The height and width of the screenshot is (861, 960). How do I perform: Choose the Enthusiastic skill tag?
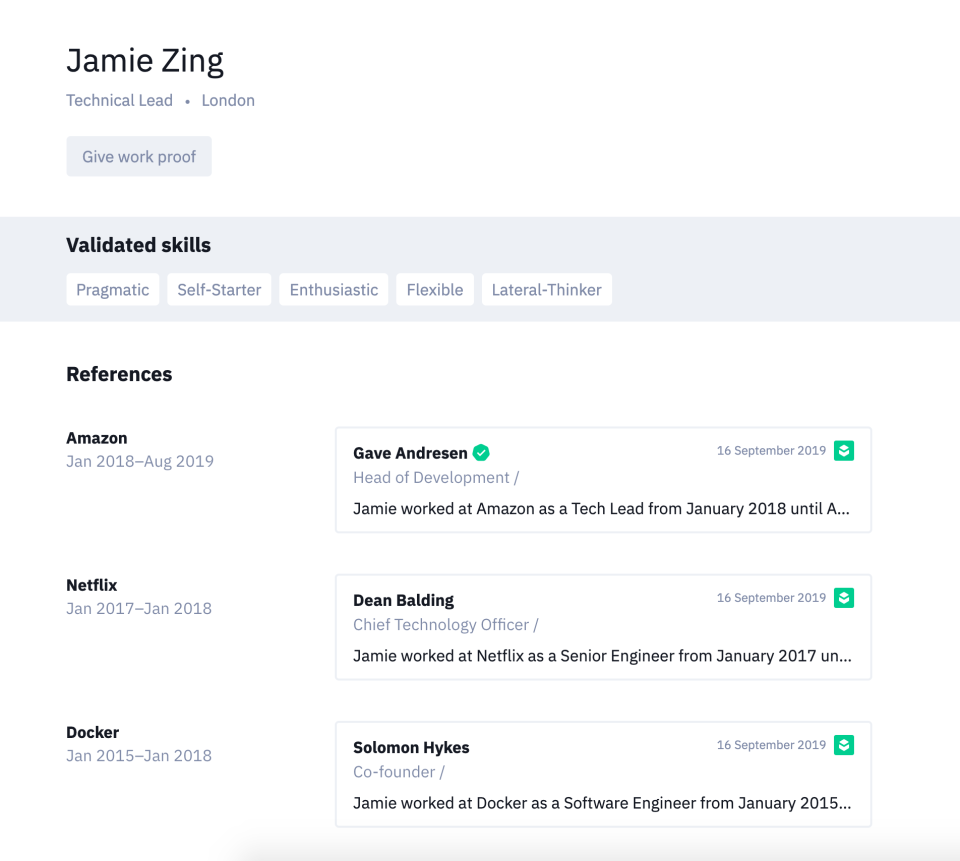pos(334,290)
